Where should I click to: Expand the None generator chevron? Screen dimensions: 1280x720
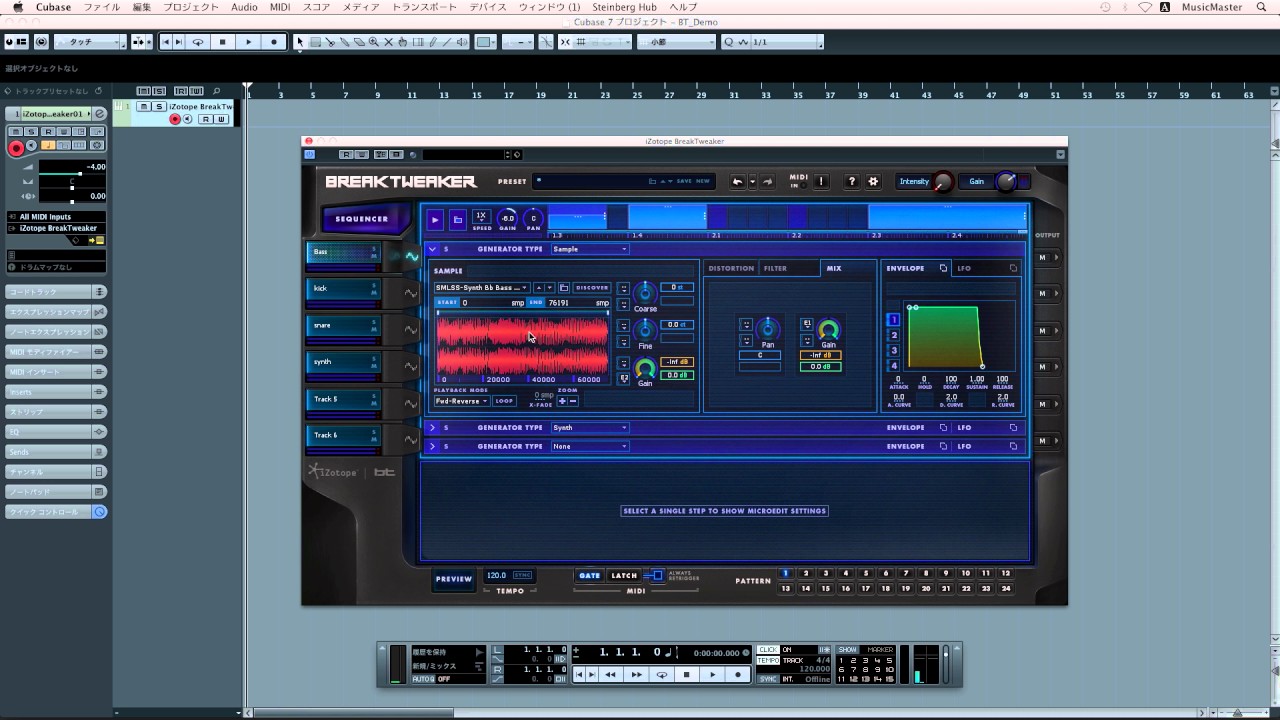[432, 446]
